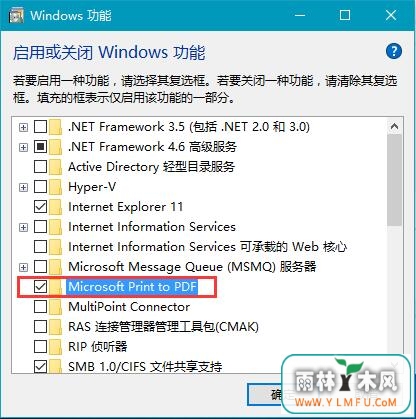This screenshot has width=416, height=419.
Task: Click folder icon beside Internet Explorer 11
Action: [55, 207]
